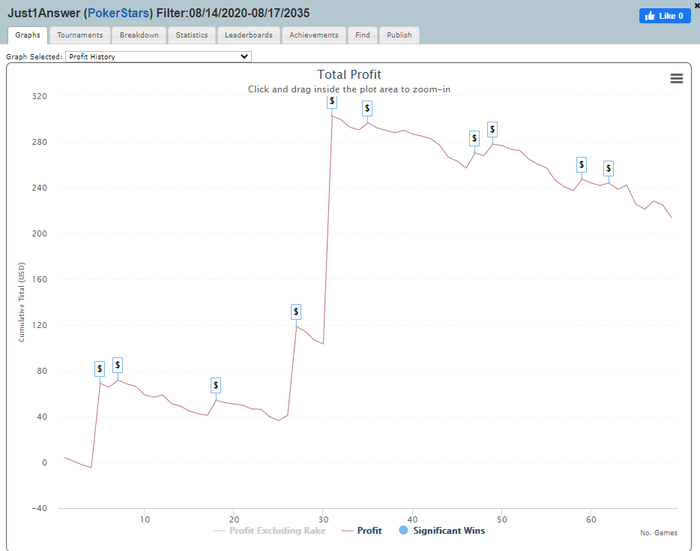Close the player stats popup

(695, 5)
